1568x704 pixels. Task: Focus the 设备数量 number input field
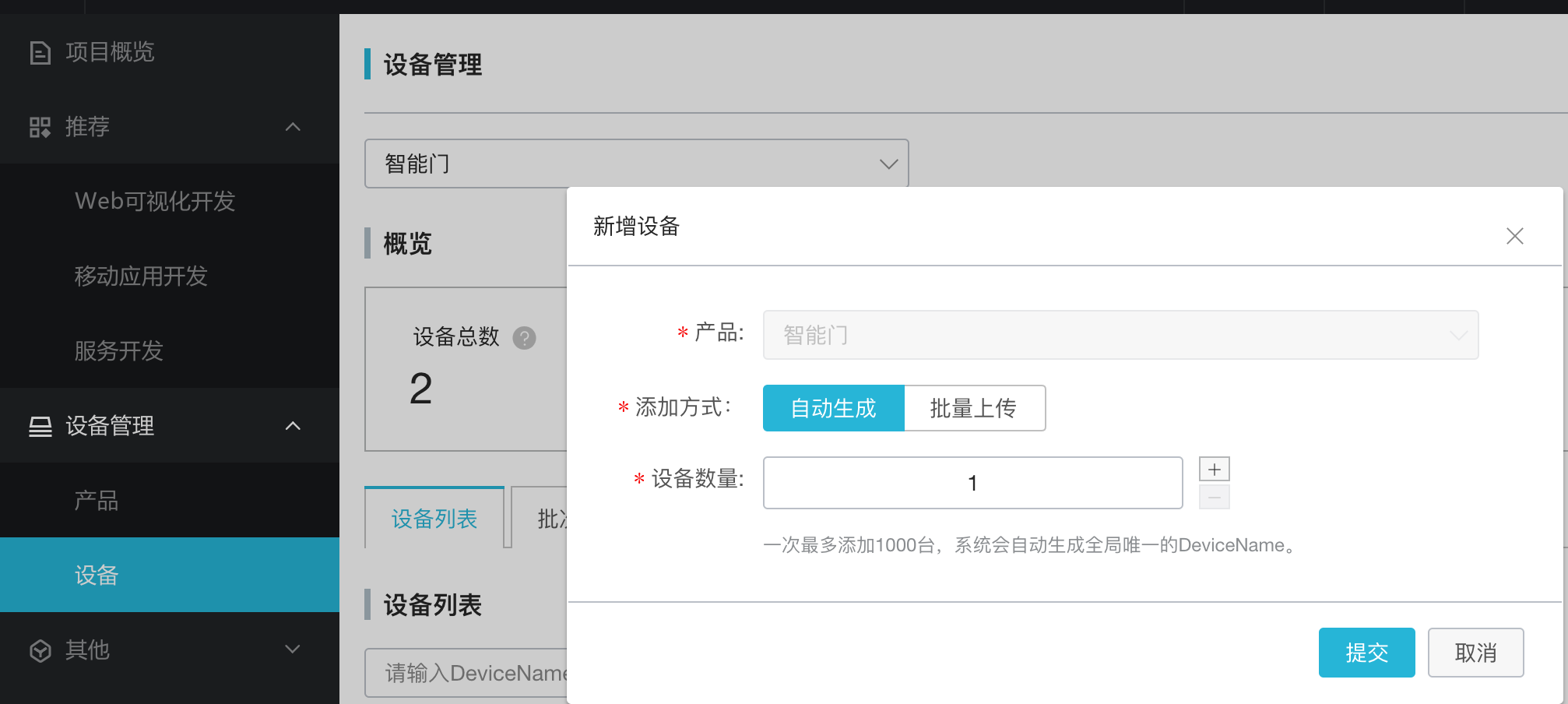(972, 483)
